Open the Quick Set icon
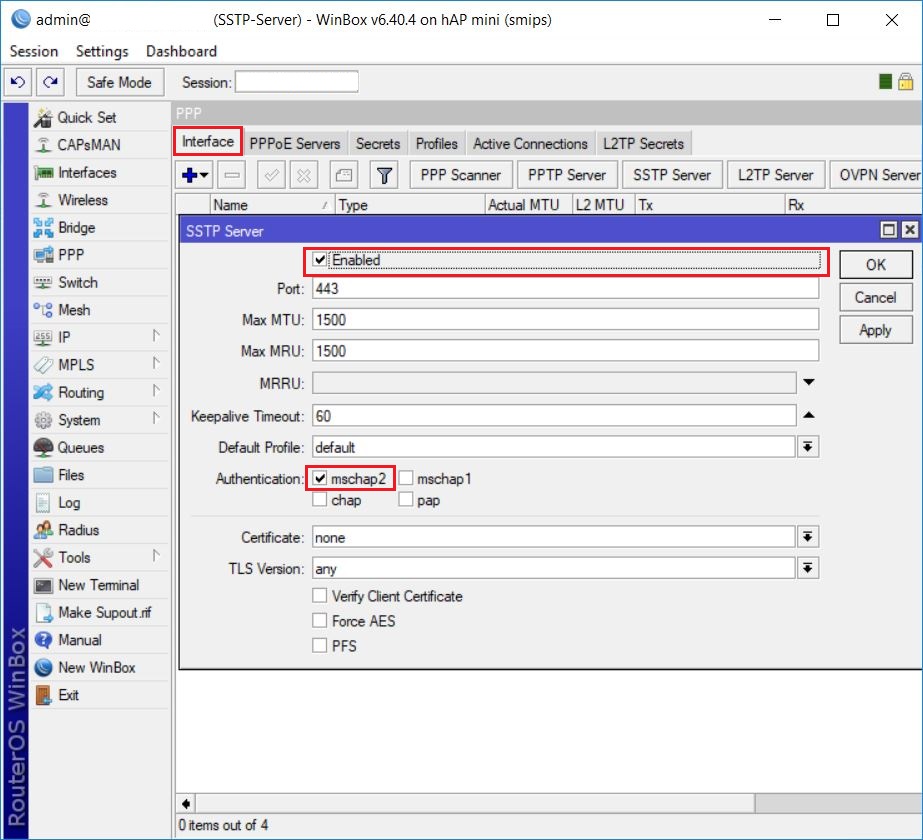This screenshot has height=840, width=923. (43, 118)
